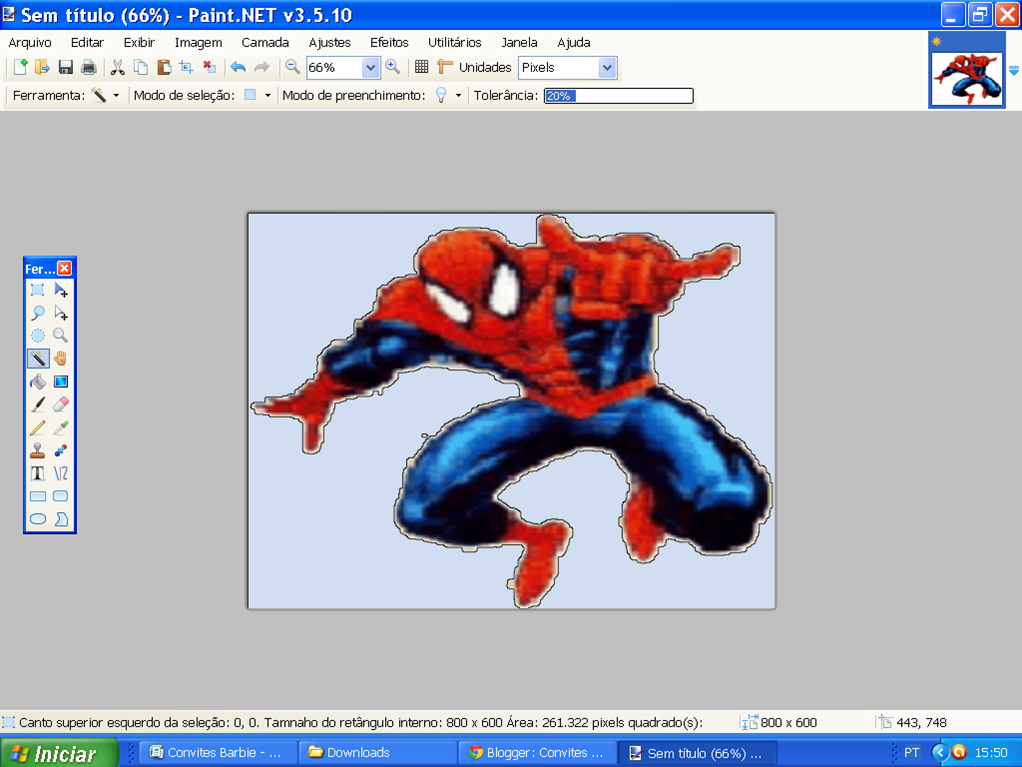Crop to selection using the crop icon
Viewport: 1022px width, 767px height.
coord(186,67)
